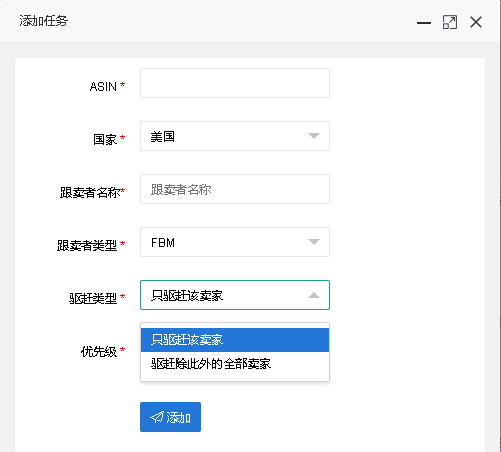Open the 国家 dropdown showing 美国
This screenshot has height=452, width=501.
(235, 136)
